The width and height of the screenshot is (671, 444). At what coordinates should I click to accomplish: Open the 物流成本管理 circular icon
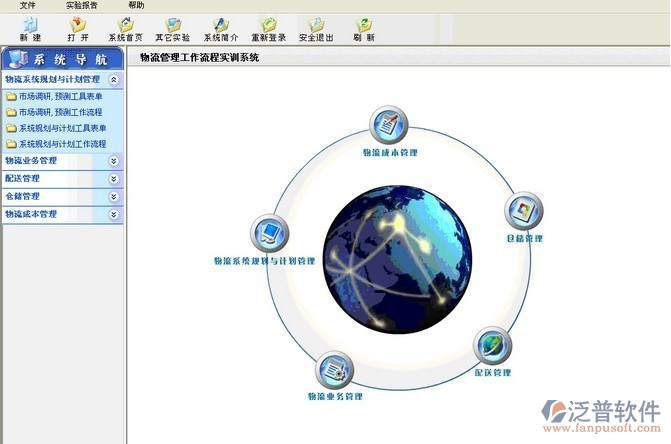[x=389, y=124]
